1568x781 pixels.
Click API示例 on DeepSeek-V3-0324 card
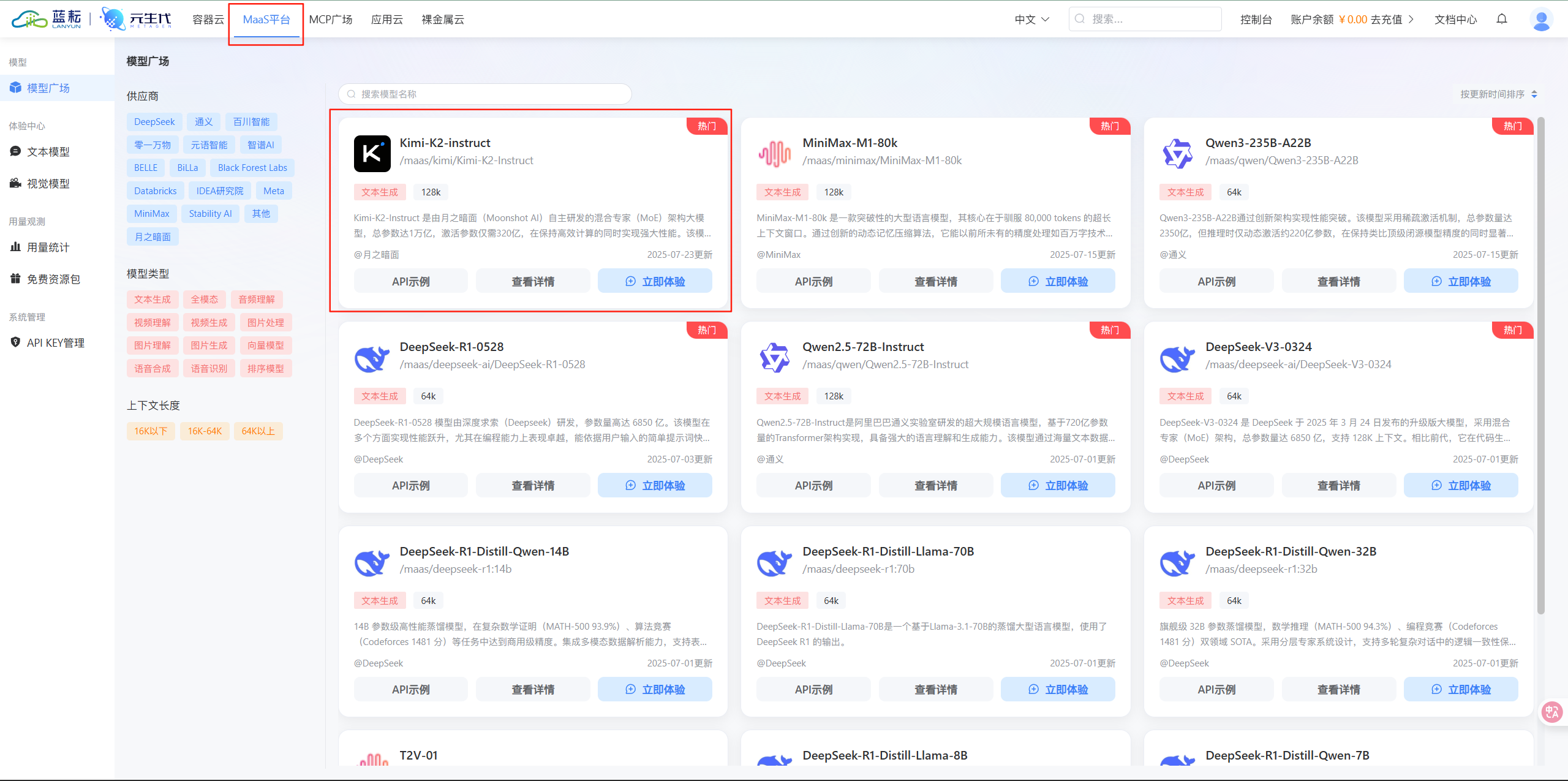click(x=1216, y=485)
